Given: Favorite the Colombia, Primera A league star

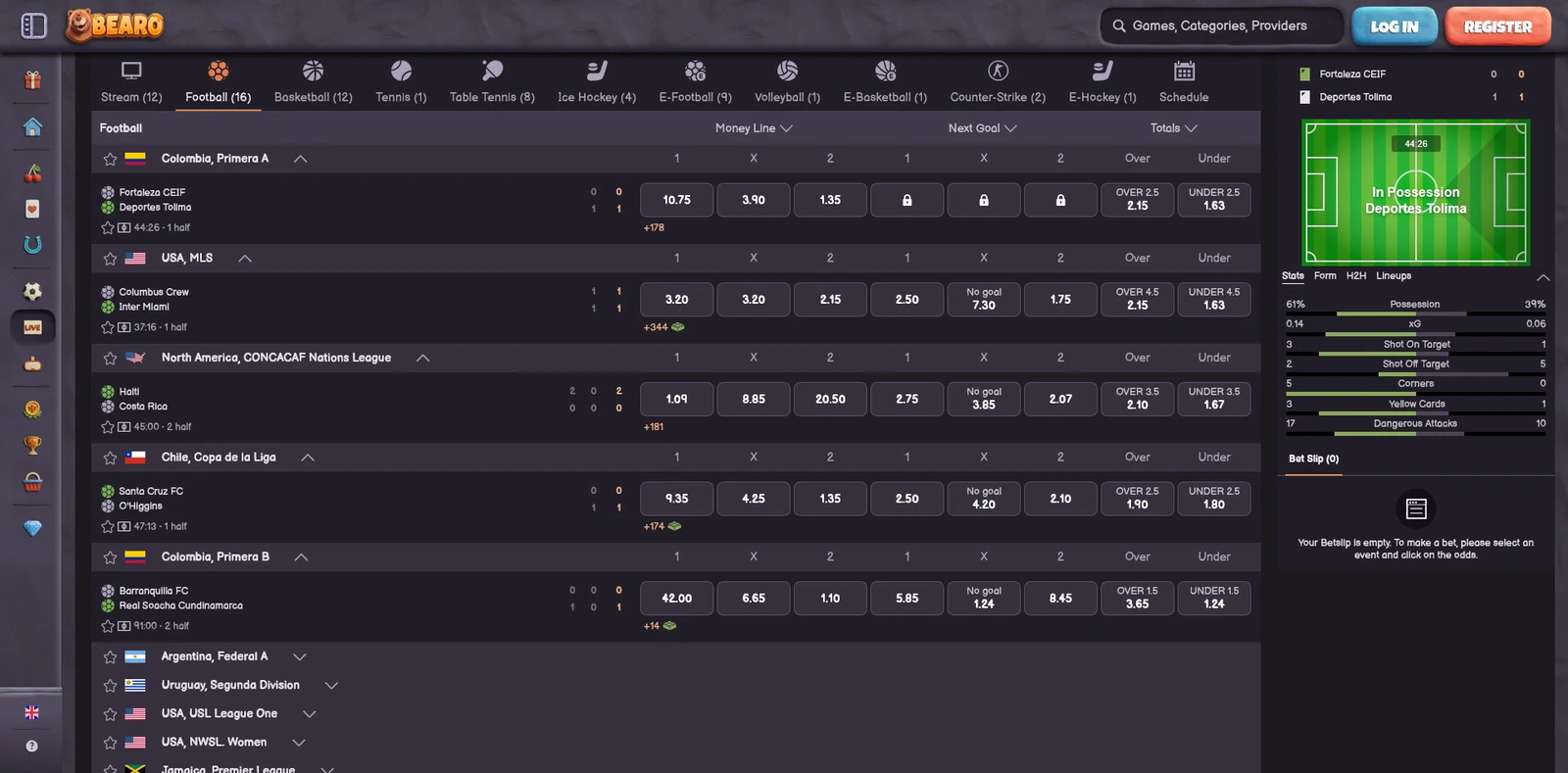Looking at the screenshot, I should [110, 159].
